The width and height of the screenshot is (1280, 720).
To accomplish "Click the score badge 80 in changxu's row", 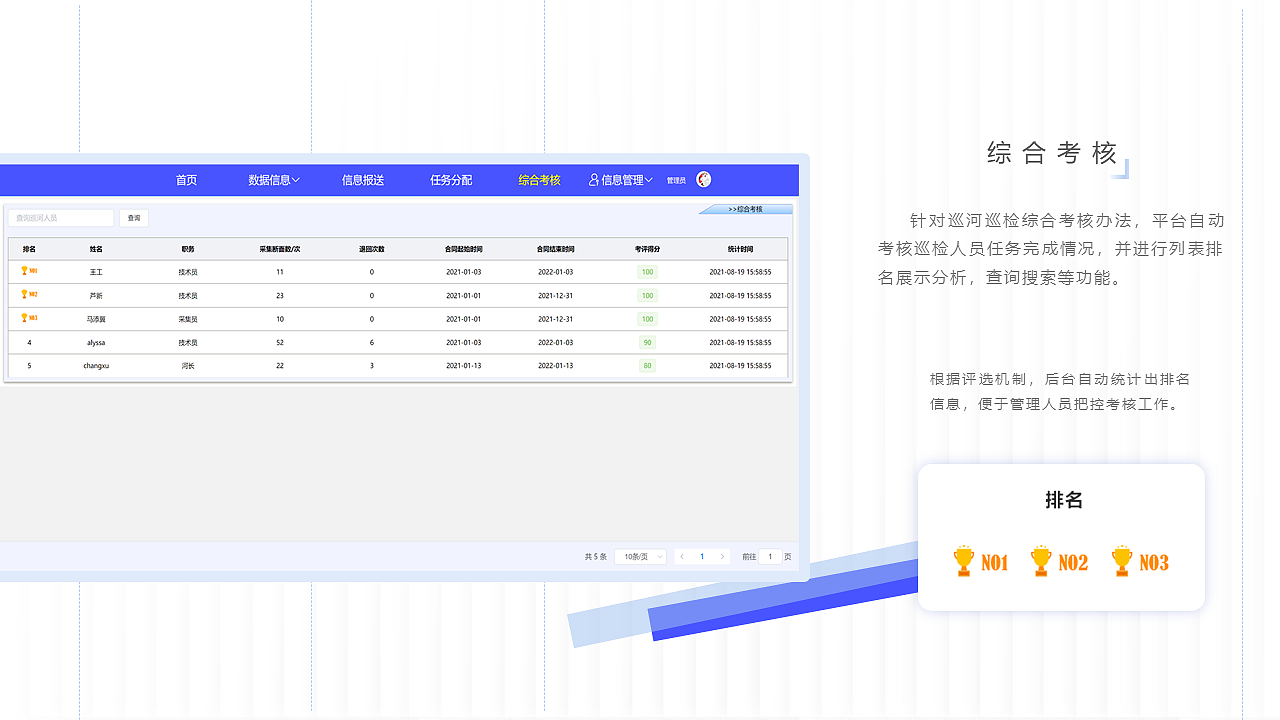I will click(x=648, y=366).
